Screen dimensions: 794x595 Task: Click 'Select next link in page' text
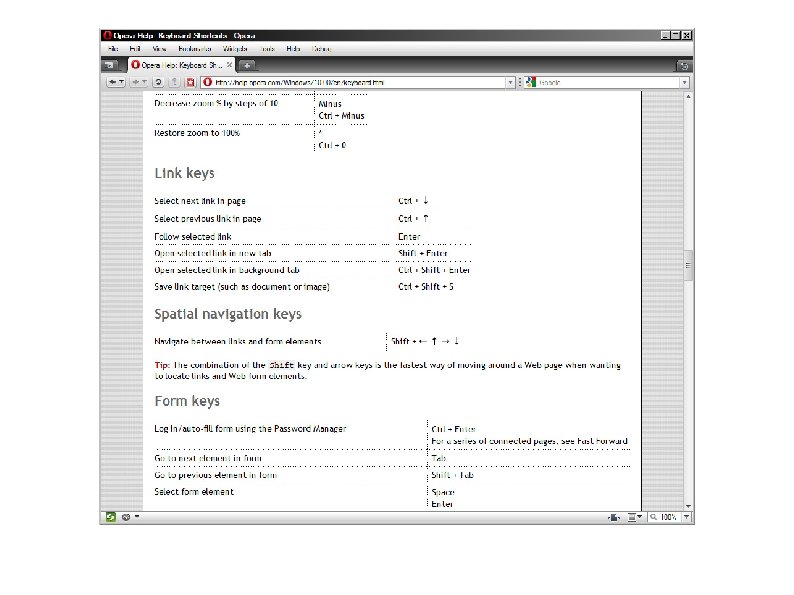coord(200,201)
